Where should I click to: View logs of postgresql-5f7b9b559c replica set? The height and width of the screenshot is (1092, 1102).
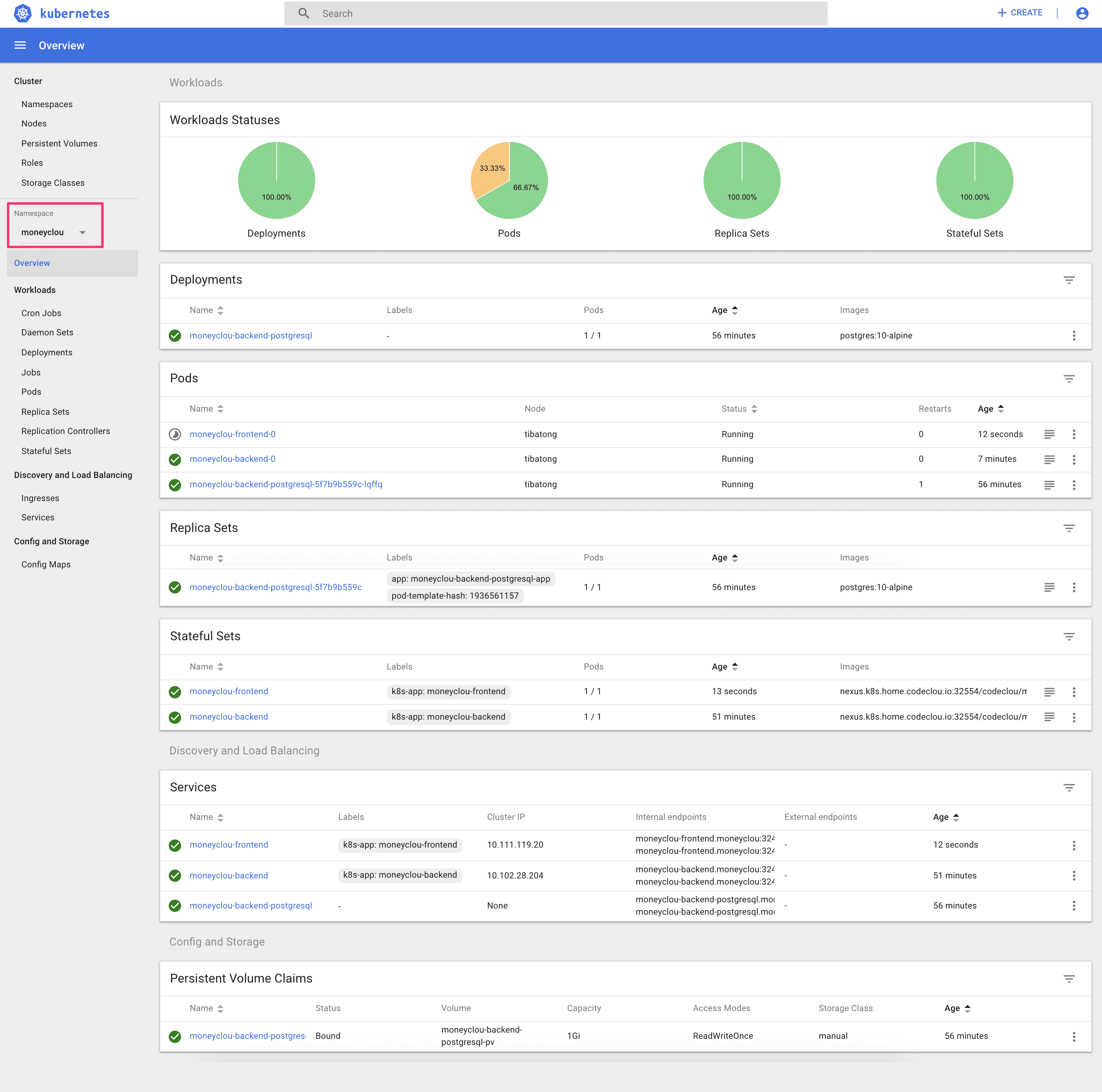(x=1049, y=588)
